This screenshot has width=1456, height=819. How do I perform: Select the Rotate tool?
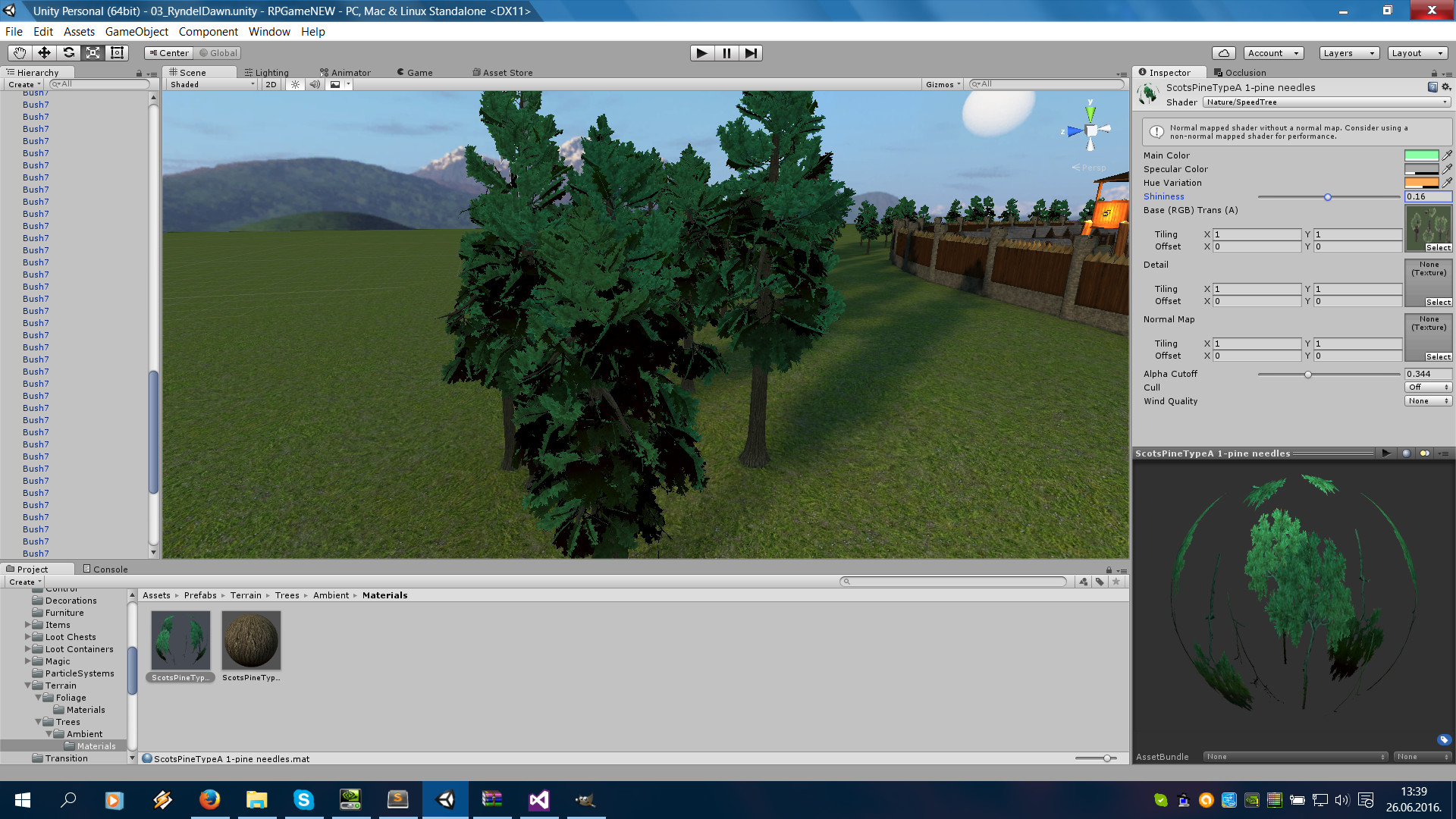[x=68, y=52]
